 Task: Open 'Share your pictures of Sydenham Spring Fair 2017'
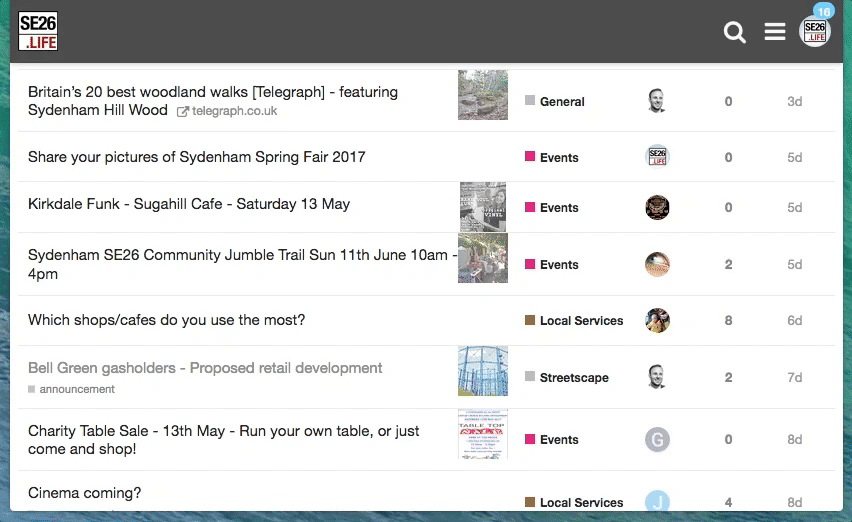pos(196,157)
